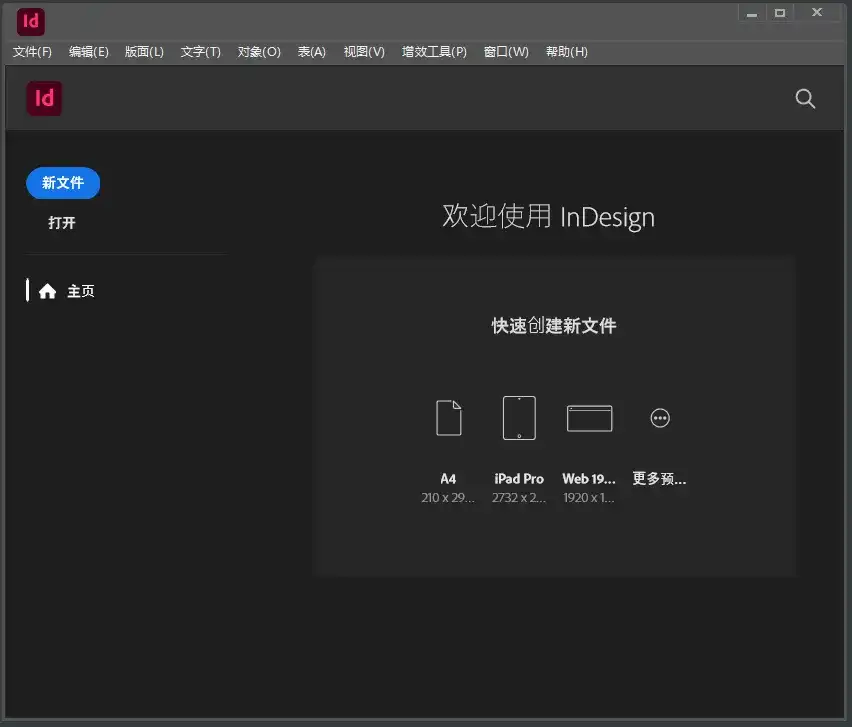Open the 帮助(H) menu
The width and height of the screenshot is (852, 727).
pos(567,51)
